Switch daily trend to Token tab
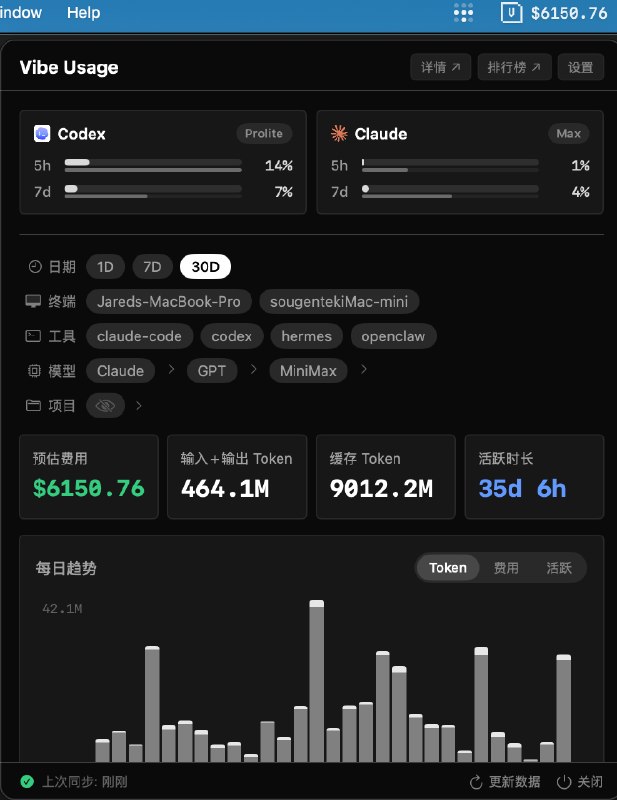617x800 pixels. point(448,568)
